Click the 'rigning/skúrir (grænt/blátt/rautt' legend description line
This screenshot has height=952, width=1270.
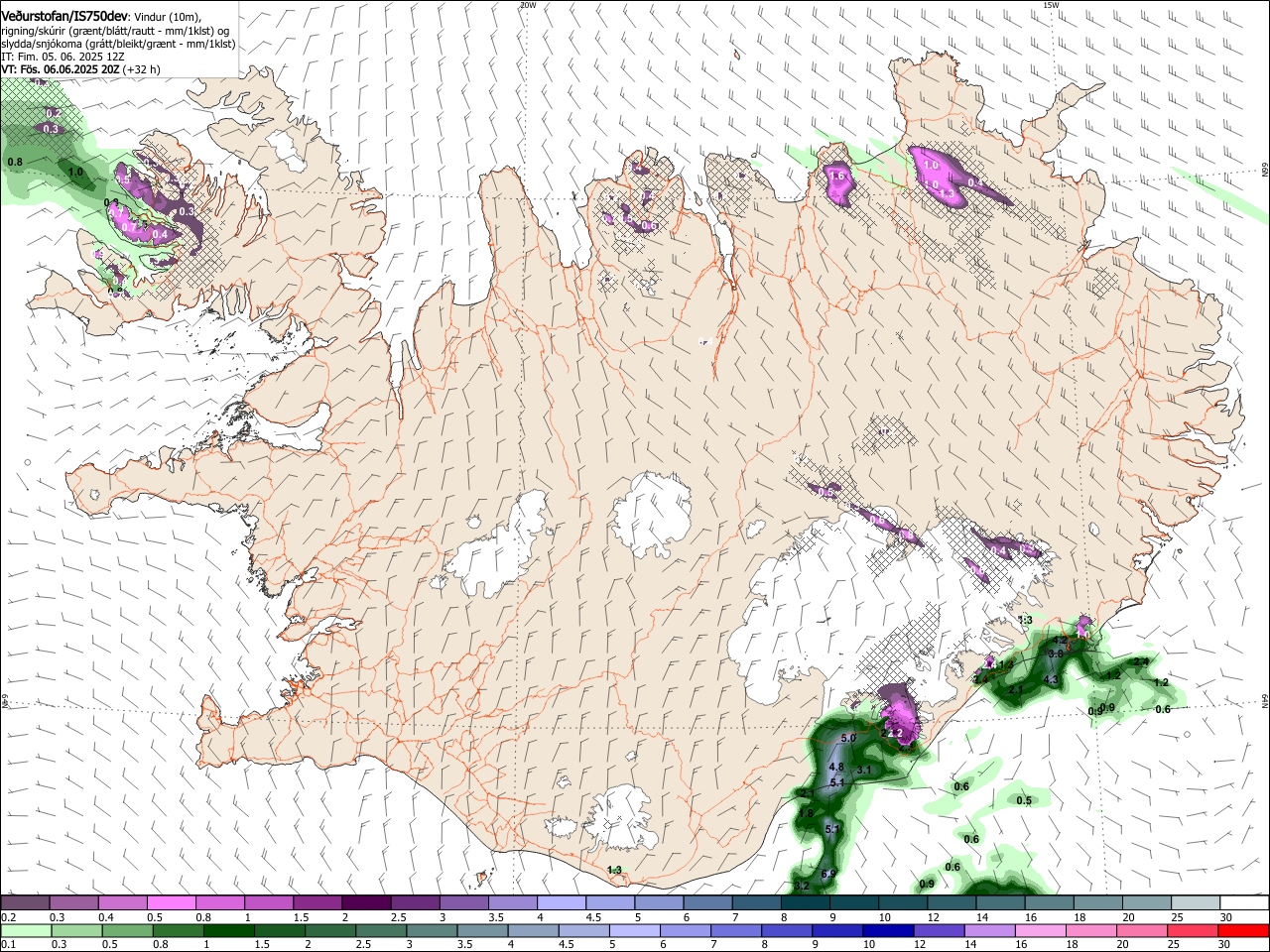(115, 30)
